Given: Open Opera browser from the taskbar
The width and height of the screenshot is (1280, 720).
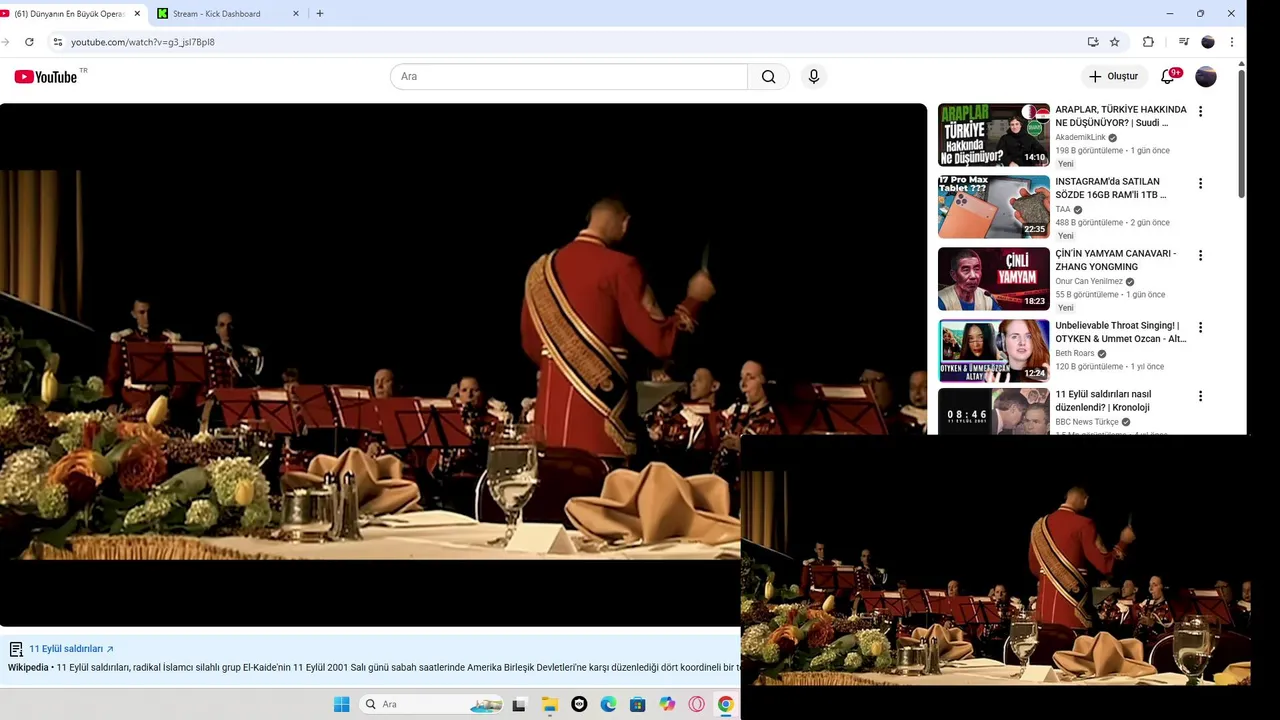Looking at the screenshot, I should point(696,704).
